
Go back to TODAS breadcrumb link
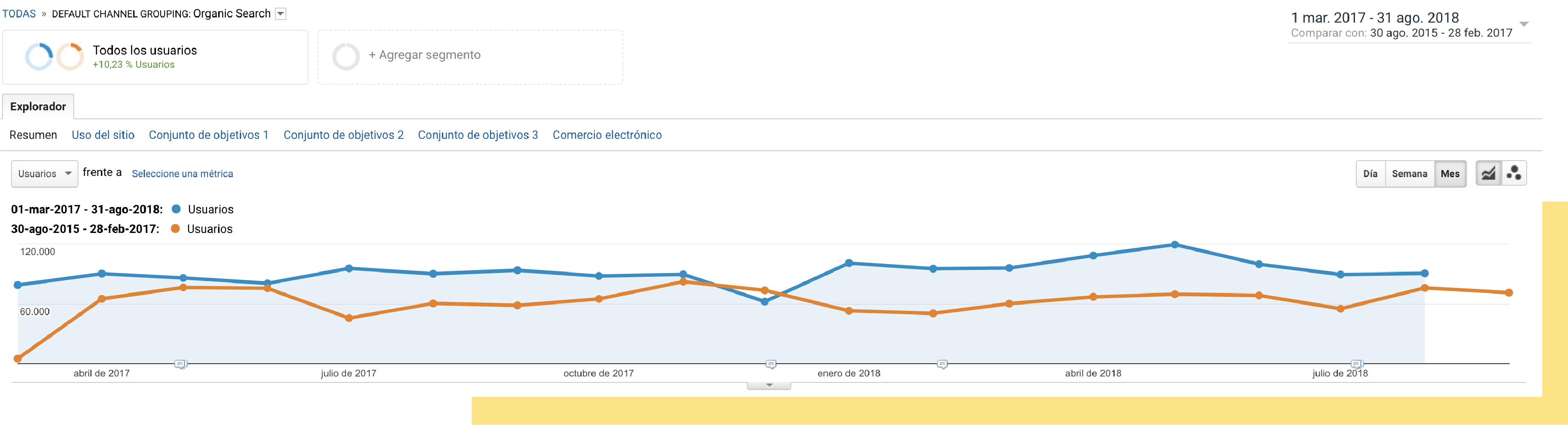click(19, 14)
